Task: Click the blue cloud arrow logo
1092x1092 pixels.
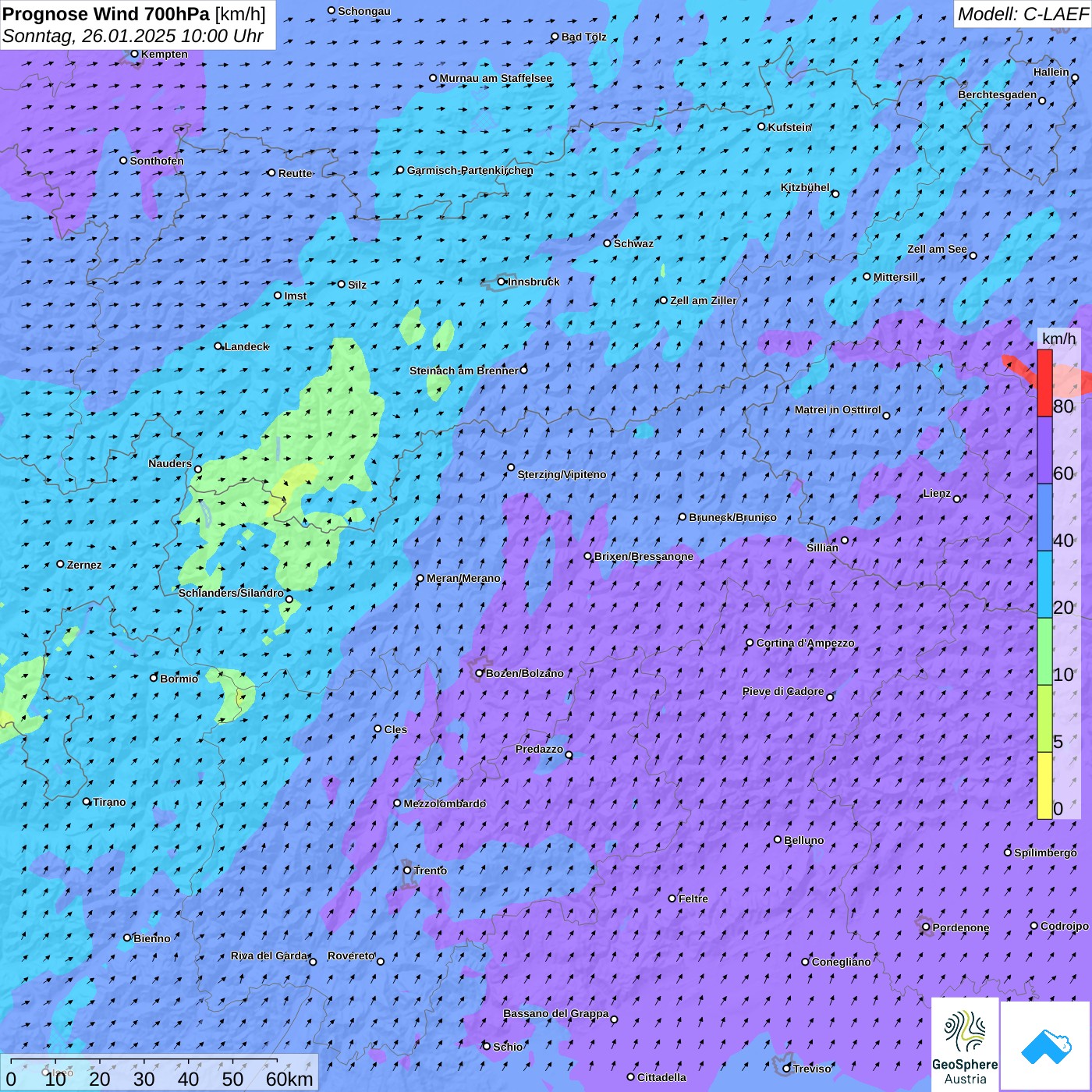Action: tap(1045, 1045)
